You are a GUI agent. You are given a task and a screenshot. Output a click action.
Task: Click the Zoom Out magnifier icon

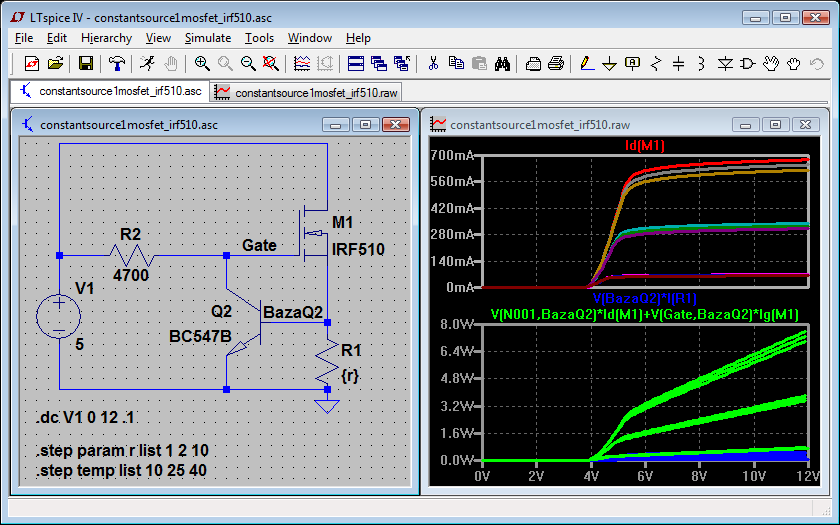(248, 64)
